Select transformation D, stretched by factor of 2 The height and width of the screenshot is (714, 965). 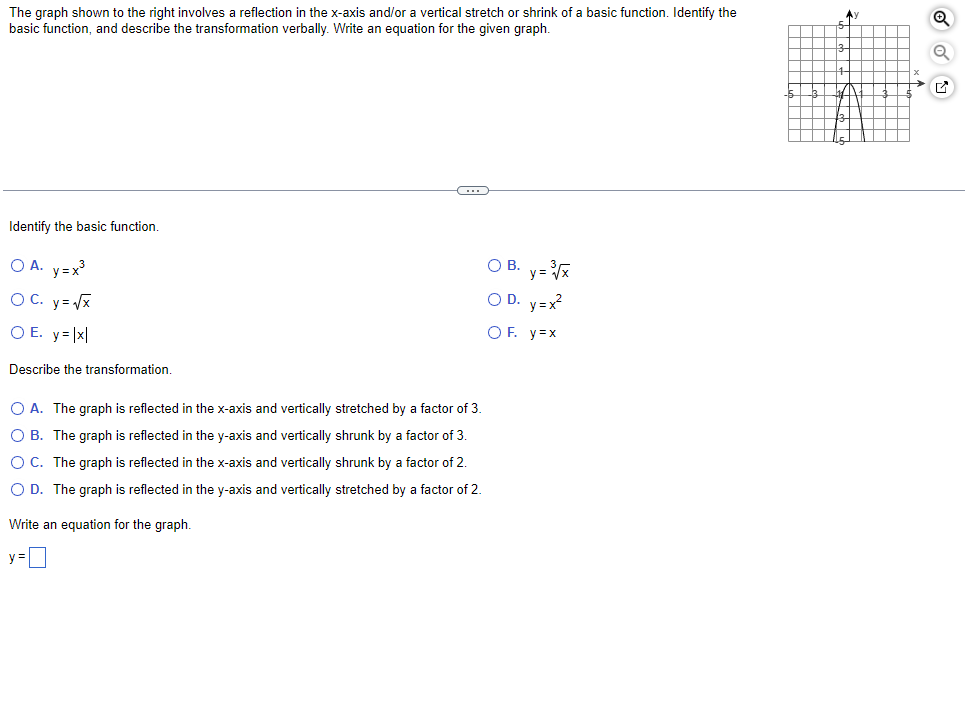point(17,489)
